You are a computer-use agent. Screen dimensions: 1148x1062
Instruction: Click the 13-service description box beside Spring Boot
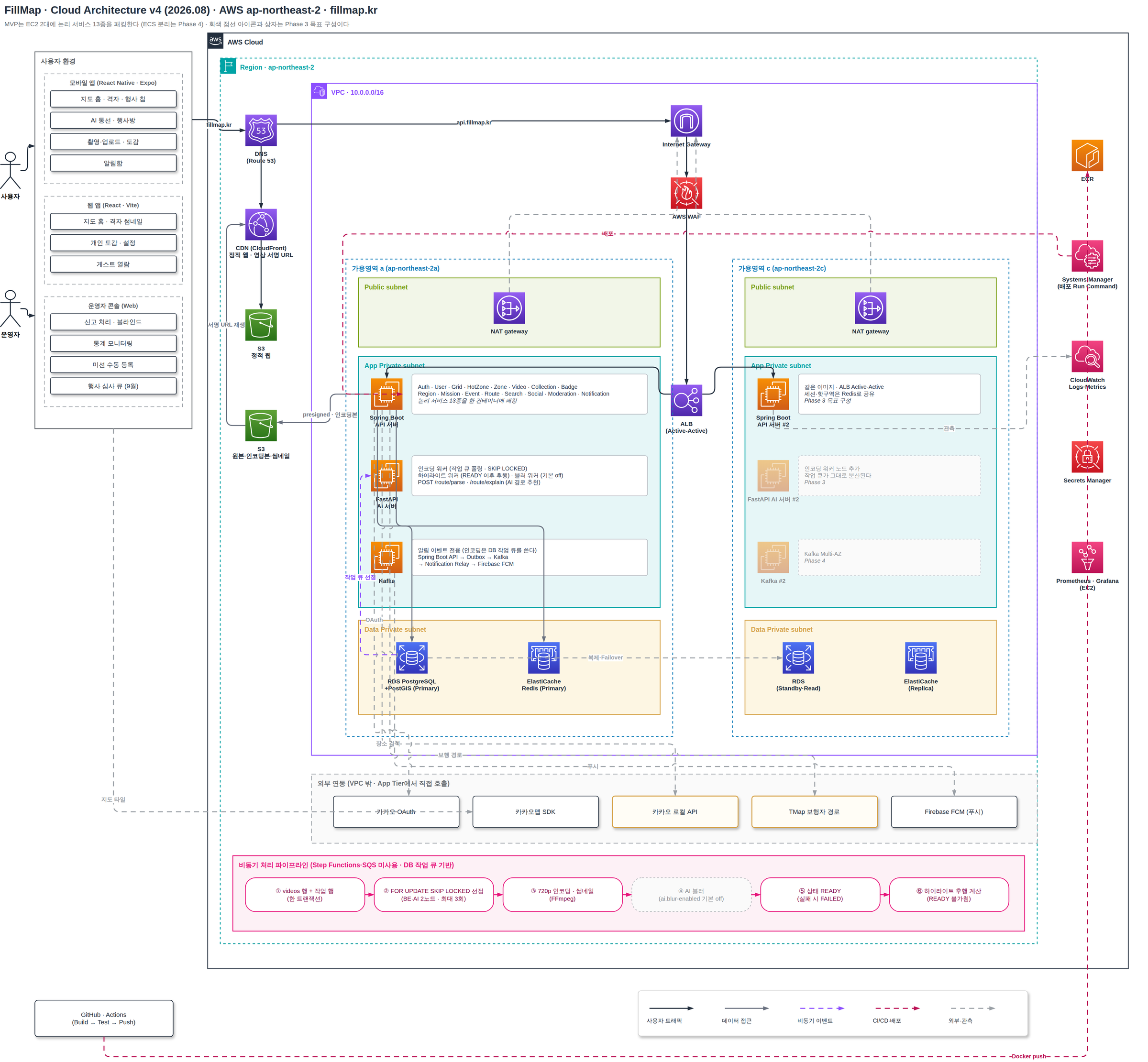(x=530, y=394)
